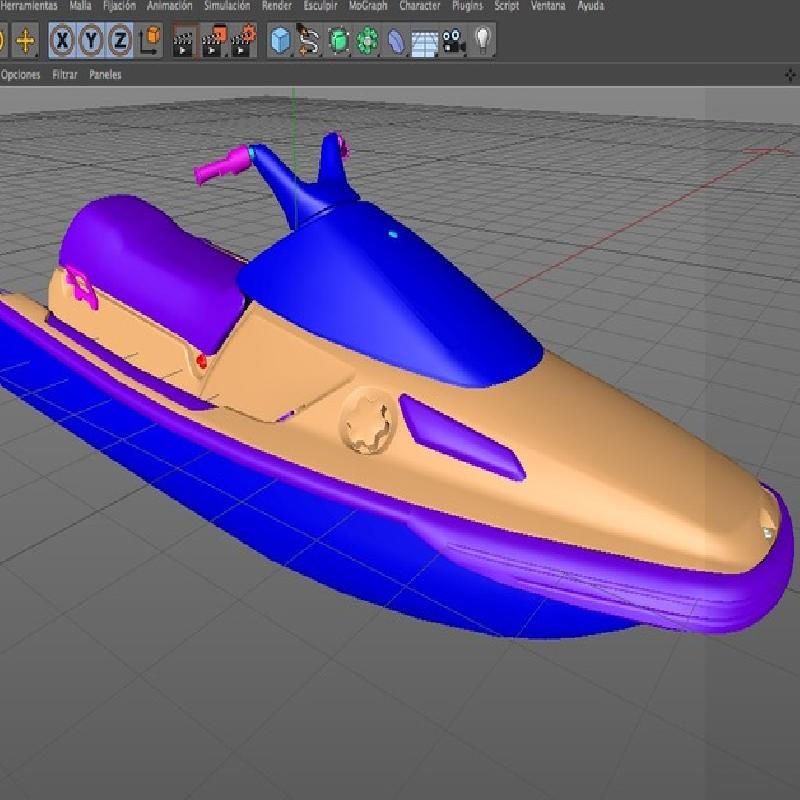Open the Simulación menu
Image resolution: width=800 pixels, height=800 pixels.
[227, 6]
